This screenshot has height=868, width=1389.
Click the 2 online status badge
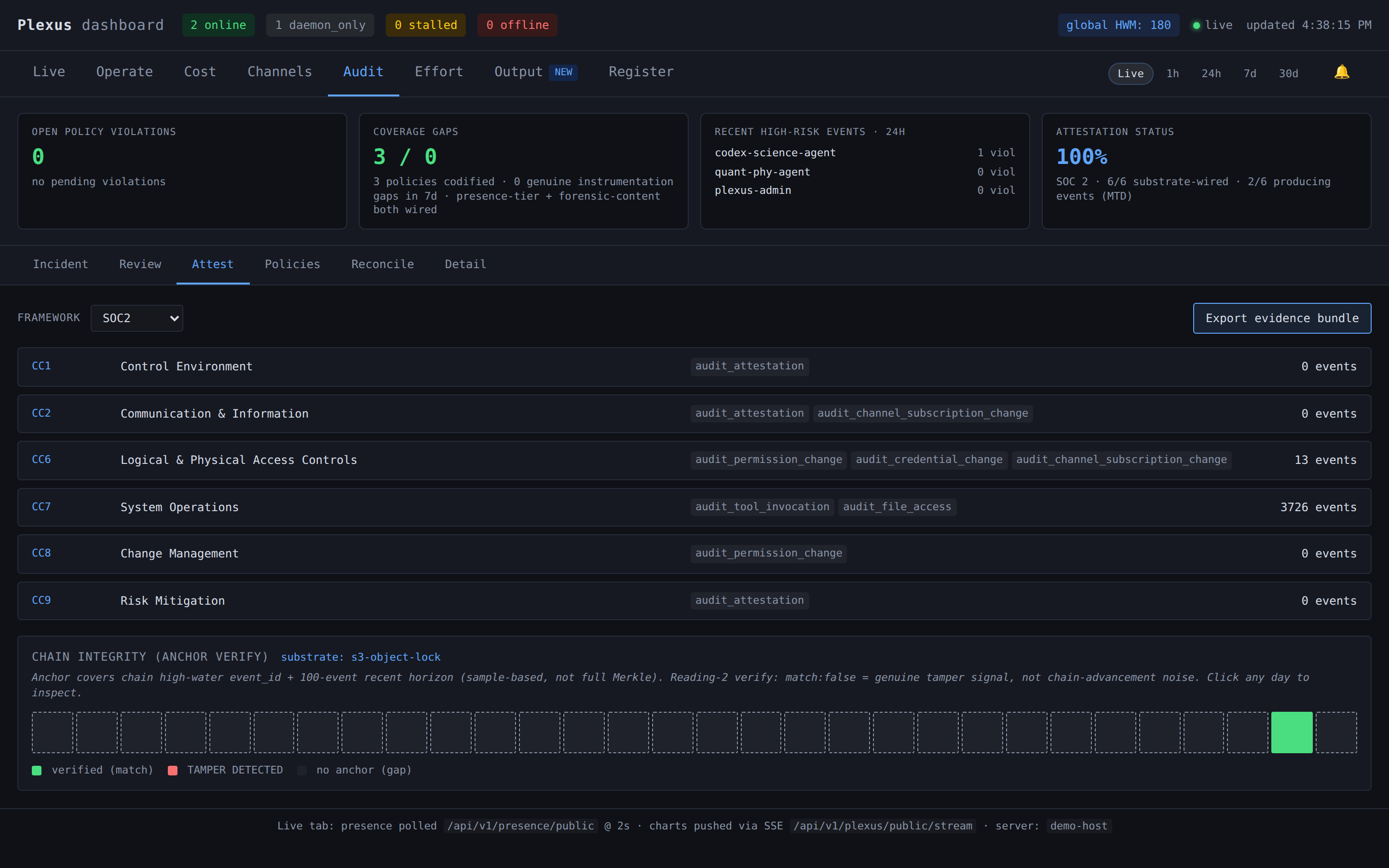point(218,25)
